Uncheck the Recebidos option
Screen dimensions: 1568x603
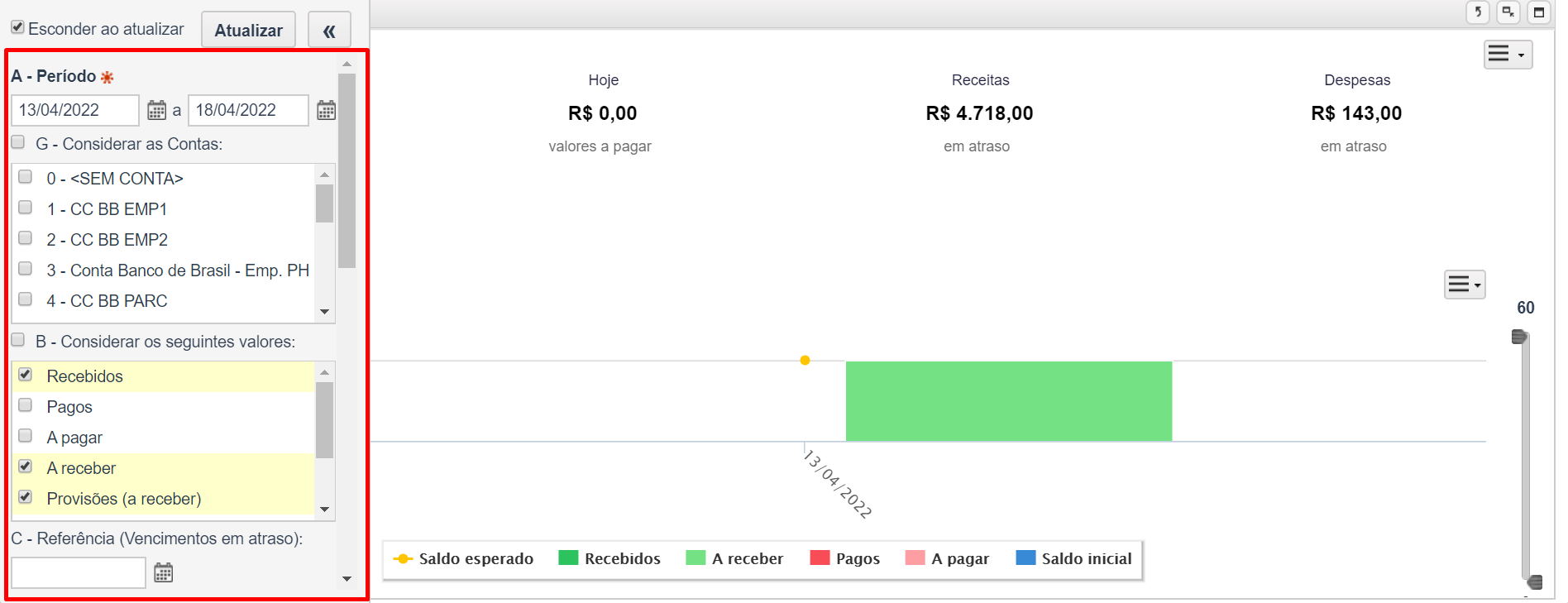tap(26, 375)
